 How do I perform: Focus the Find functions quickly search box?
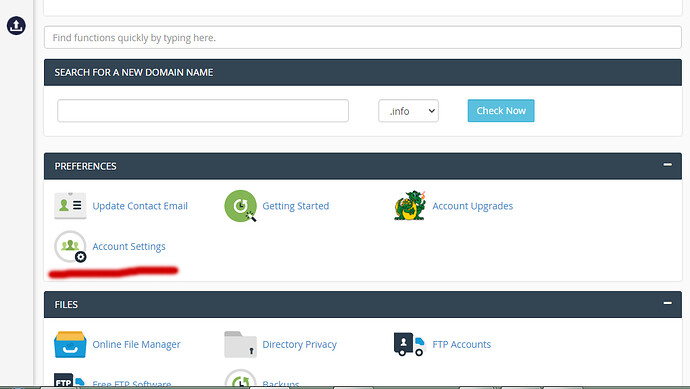click(x=363, y=37)
